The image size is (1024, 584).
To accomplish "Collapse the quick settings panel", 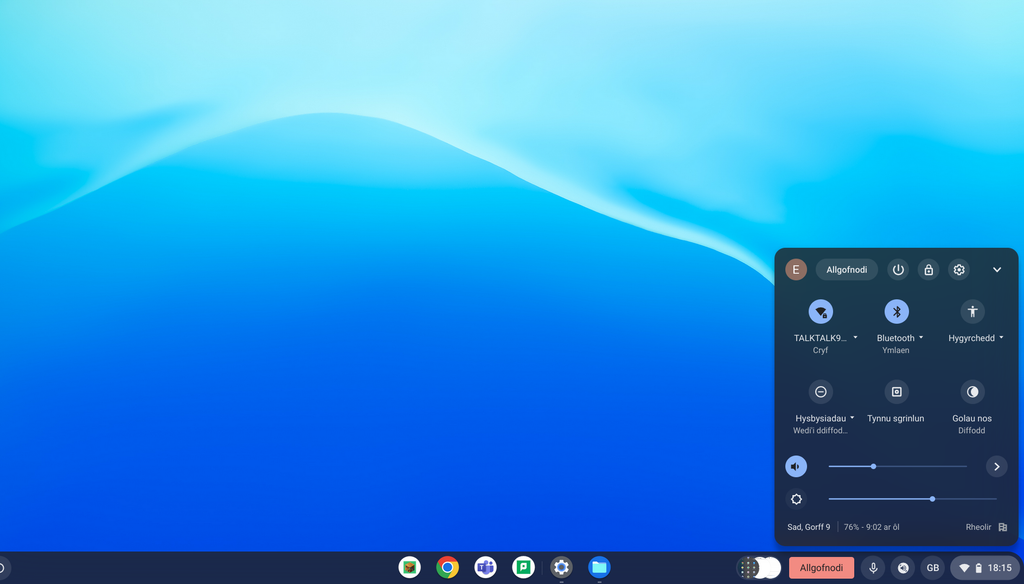I will point(997,269).
